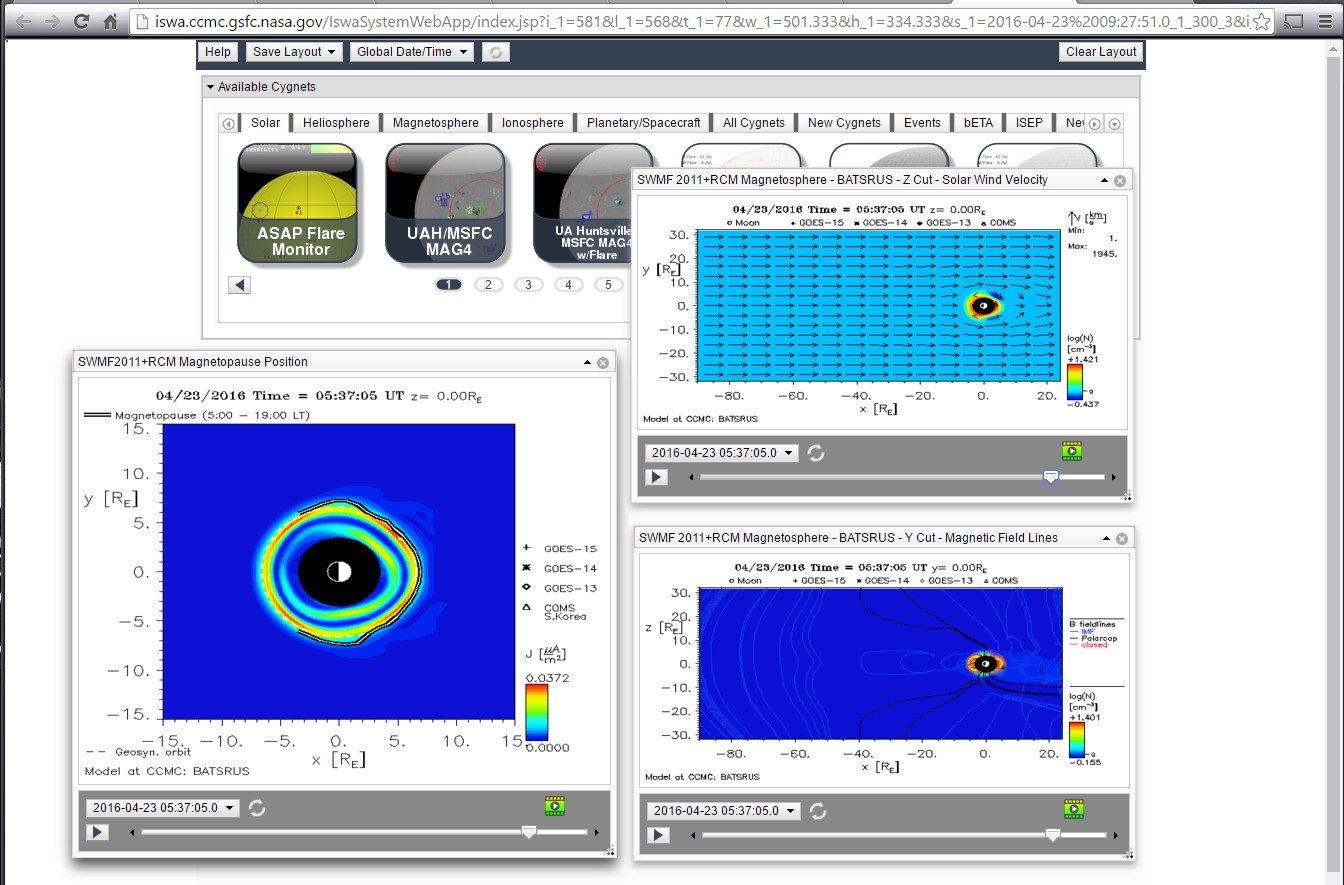Close the Z Cut Solar Wind Velocity window

pyautogui.click(x=1120, y=181)
